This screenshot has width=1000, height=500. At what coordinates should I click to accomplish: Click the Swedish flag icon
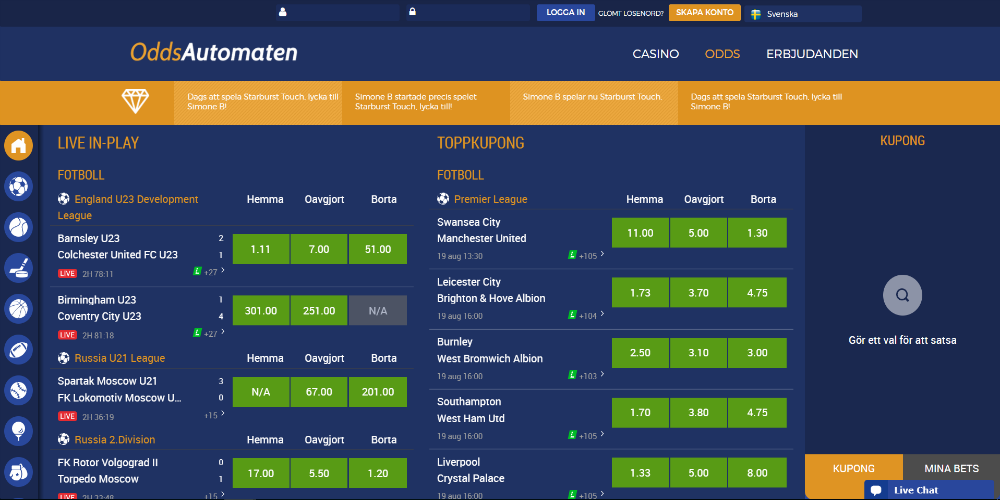pos(756,13)
